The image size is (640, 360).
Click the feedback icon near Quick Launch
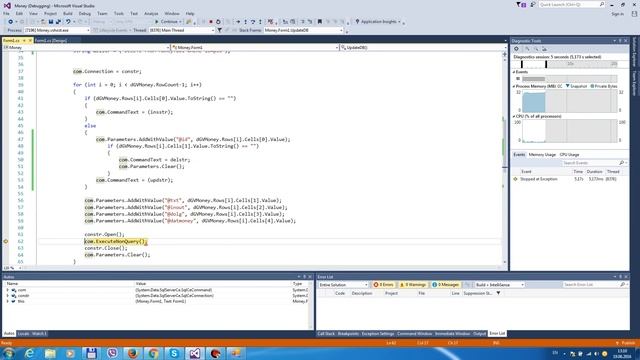[x=533, y=4]
